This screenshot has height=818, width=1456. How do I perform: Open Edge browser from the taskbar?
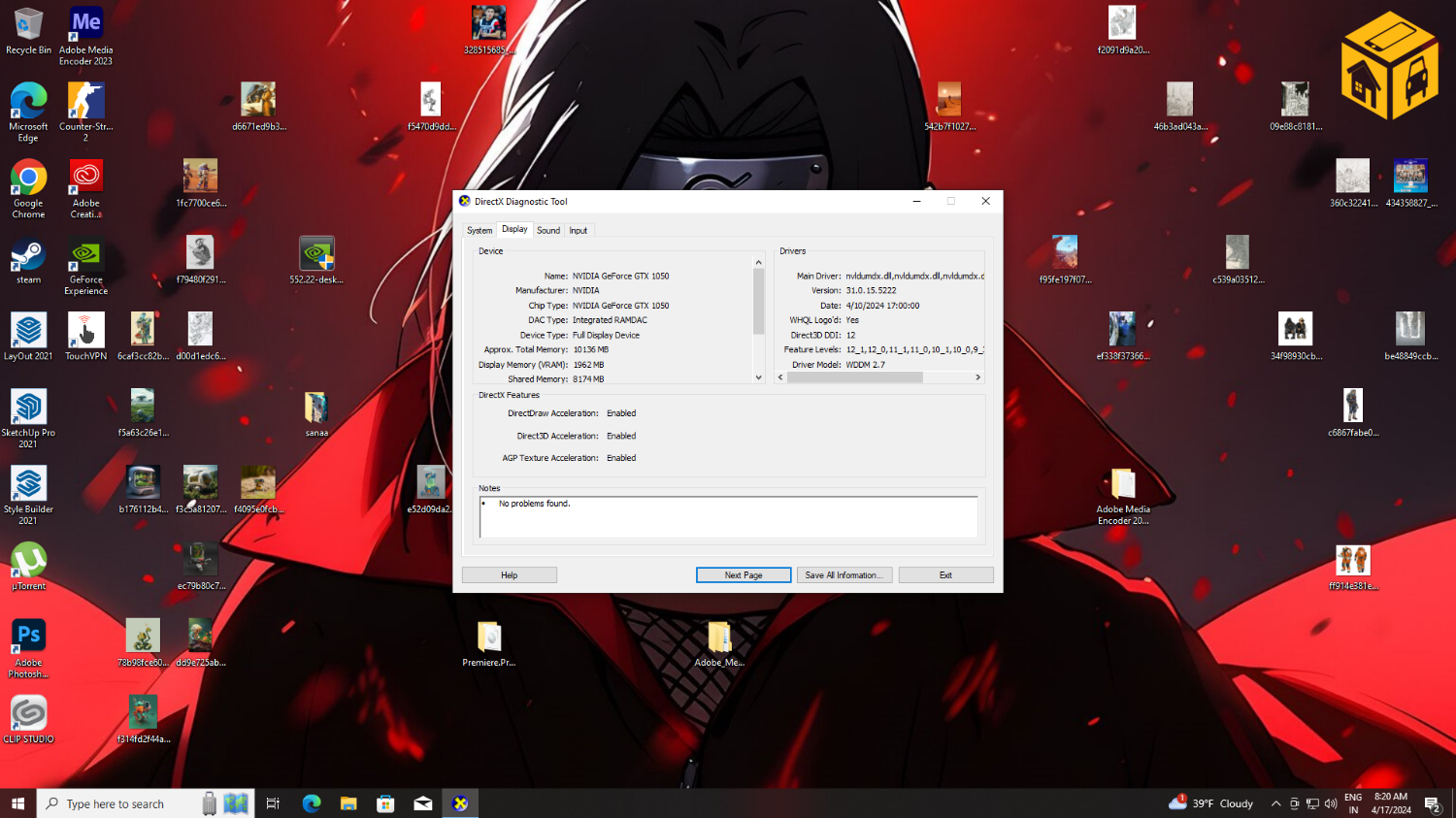click(312, 803)
